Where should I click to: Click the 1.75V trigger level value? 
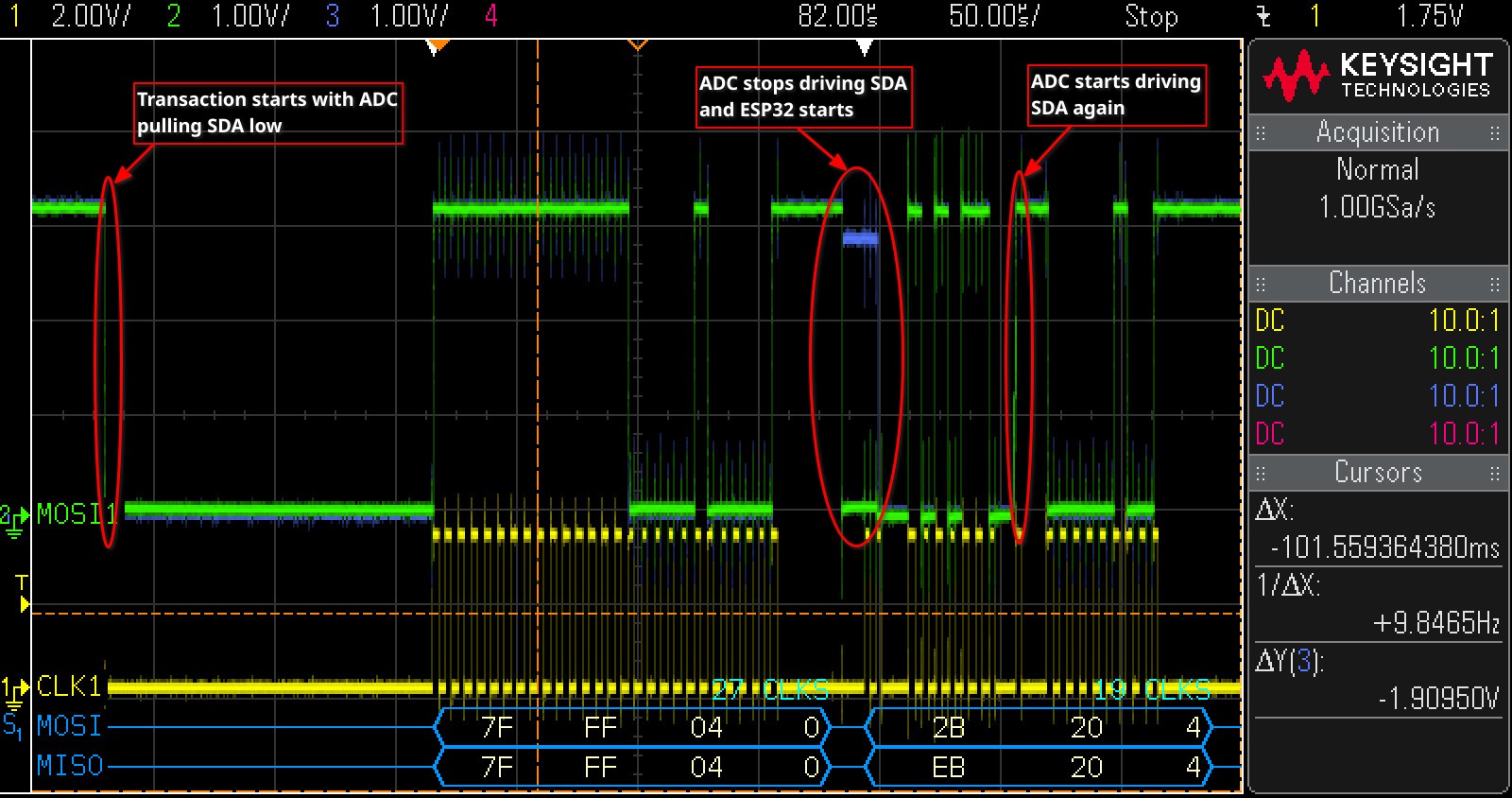[x=1430, y=16]
